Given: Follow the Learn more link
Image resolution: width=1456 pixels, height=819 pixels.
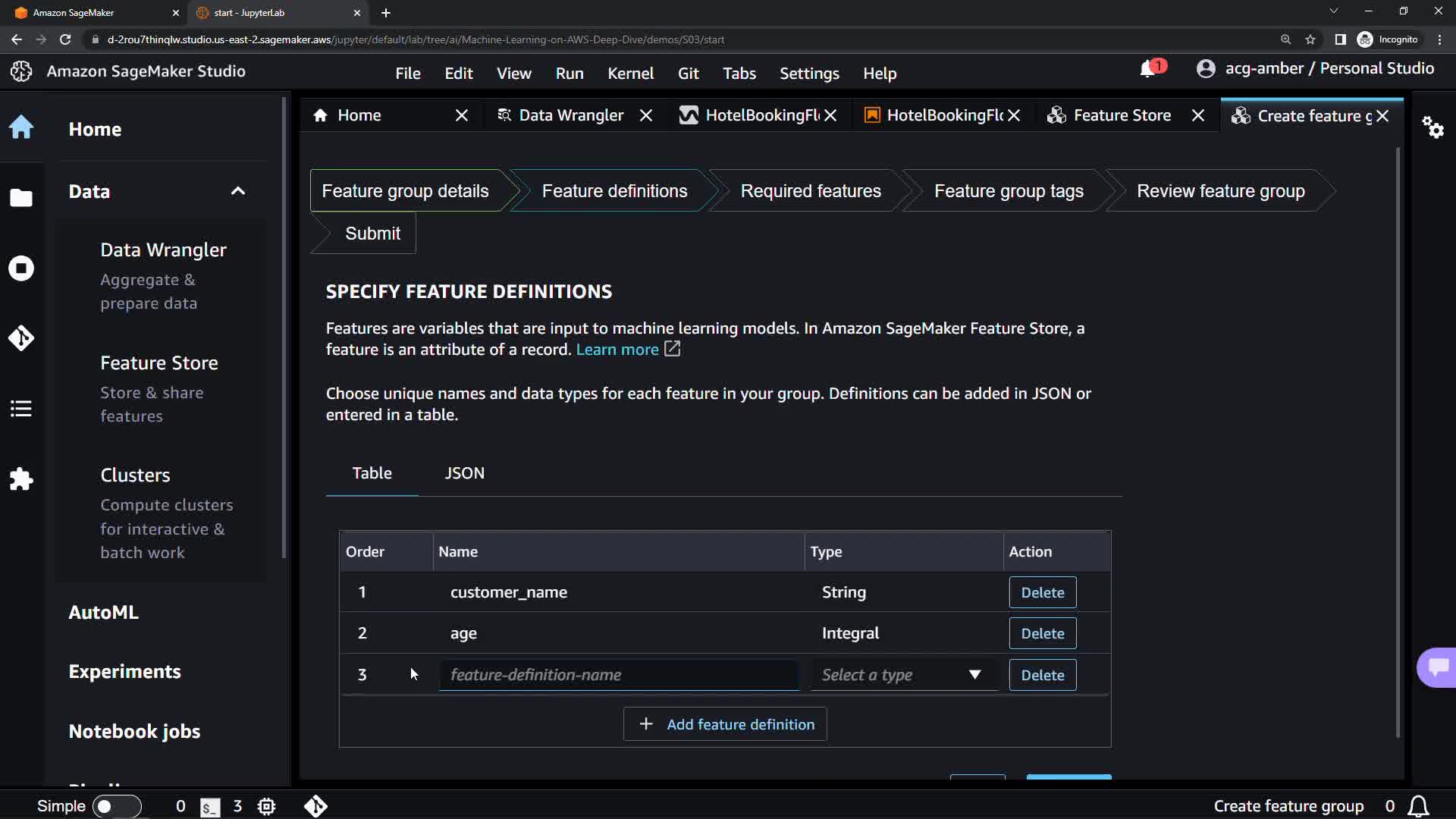Looking at the screenshot, I should (x=617, y=350).
